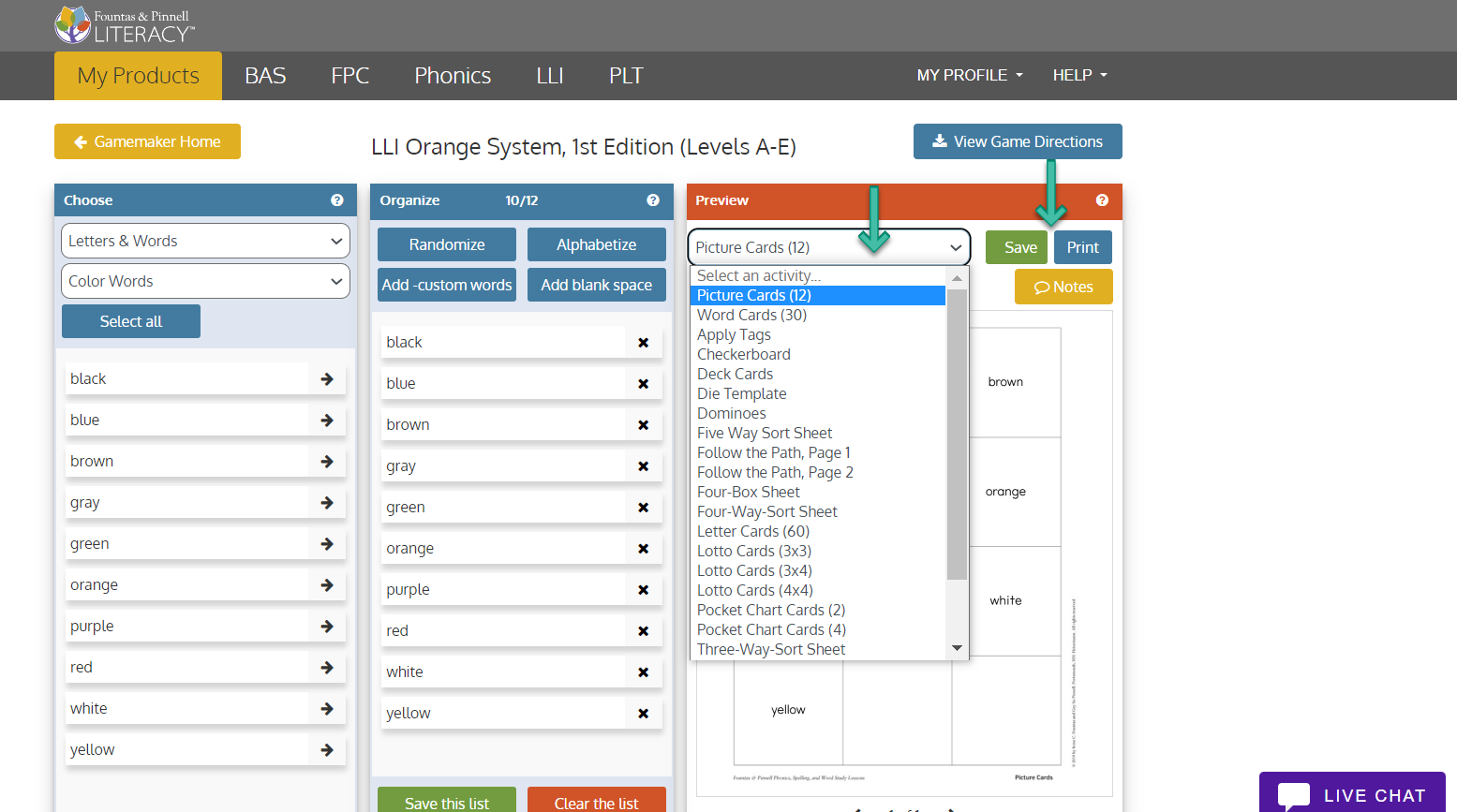Open the Choose panel help icon
Viewport: 1457px width, 812px height.
point(336,199)
